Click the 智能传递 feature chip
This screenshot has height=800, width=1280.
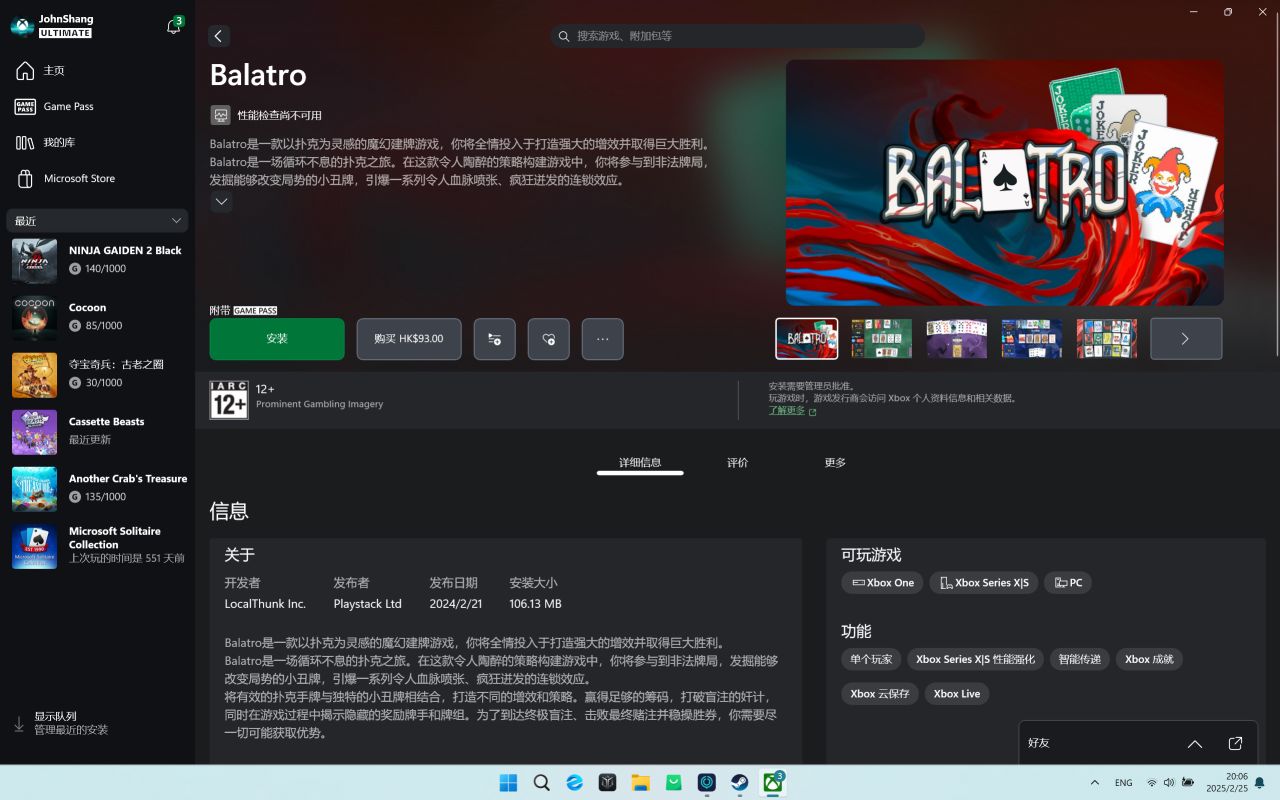click(x=1080, y=659)
